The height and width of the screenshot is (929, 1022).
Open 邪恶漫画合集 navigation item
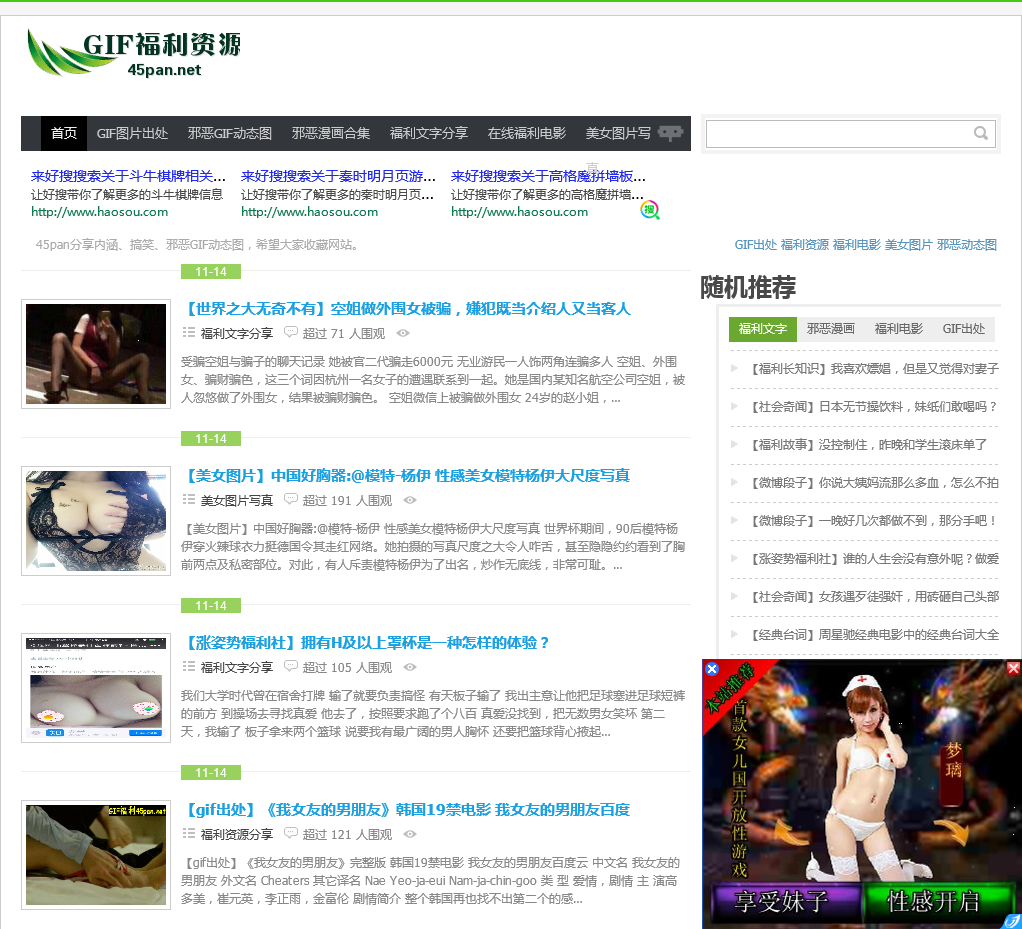[x=331, y=133]
